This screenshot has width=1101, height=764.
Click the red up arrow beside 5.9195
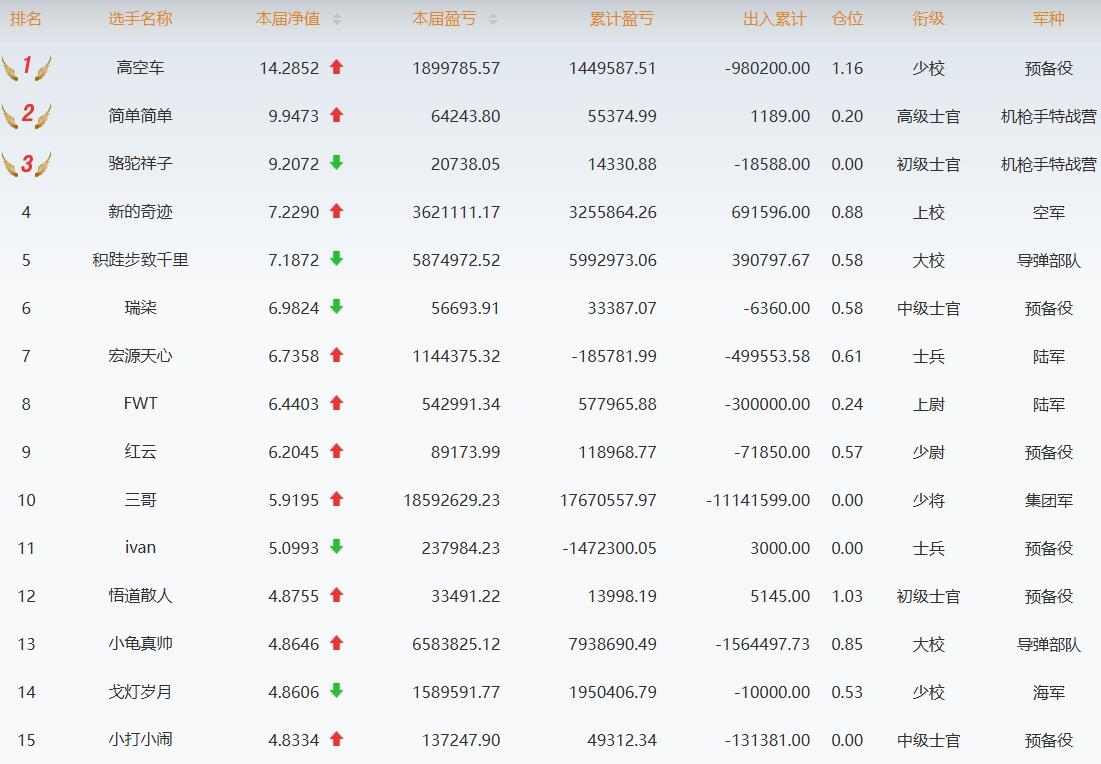coord(336,499)
